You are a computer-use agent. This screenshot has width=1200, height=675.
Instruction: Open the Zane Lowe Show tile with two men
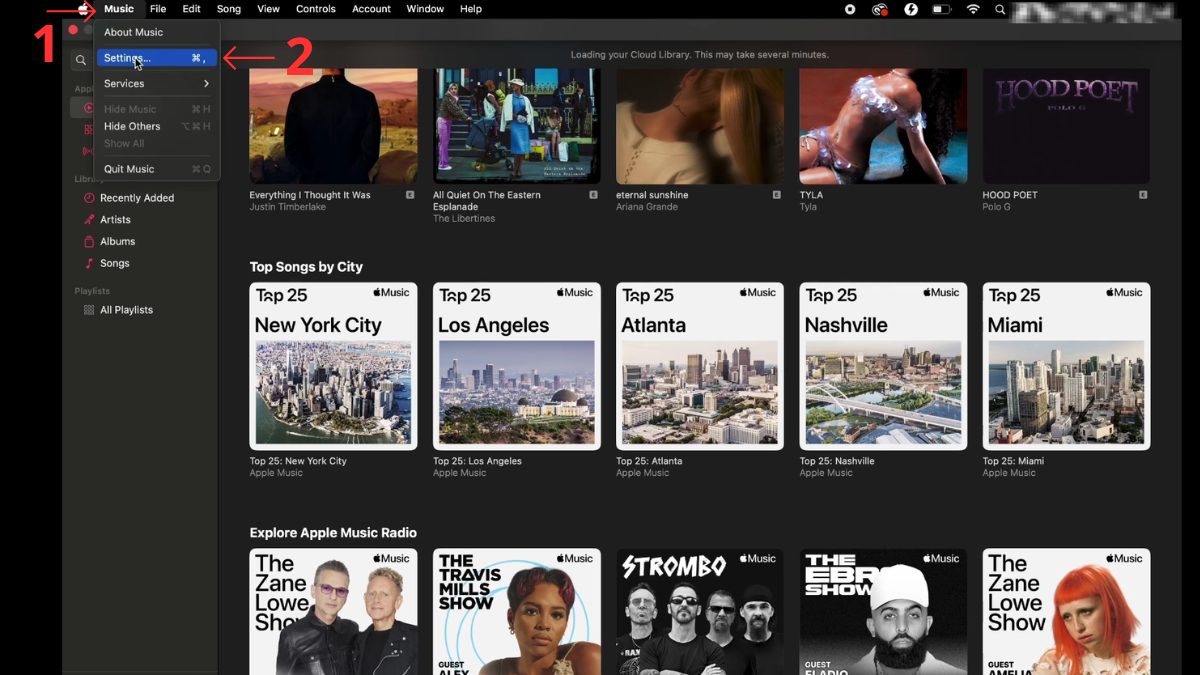pyautogui.click(x=333, y=611)
